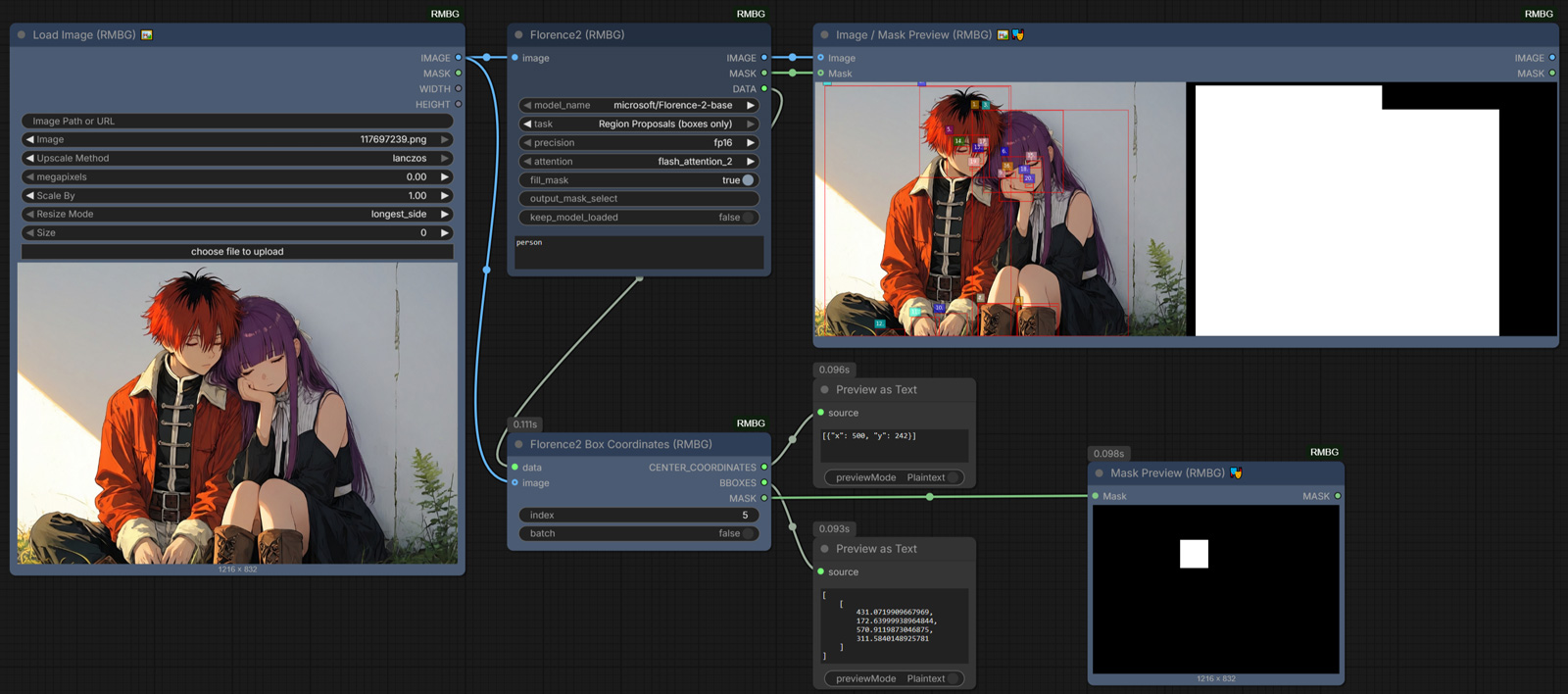Click the white mask preview in Image / Mask Preview
Image resolution: width=1568 pixels, height=694 pixels.
click(x=1372, y=209)
